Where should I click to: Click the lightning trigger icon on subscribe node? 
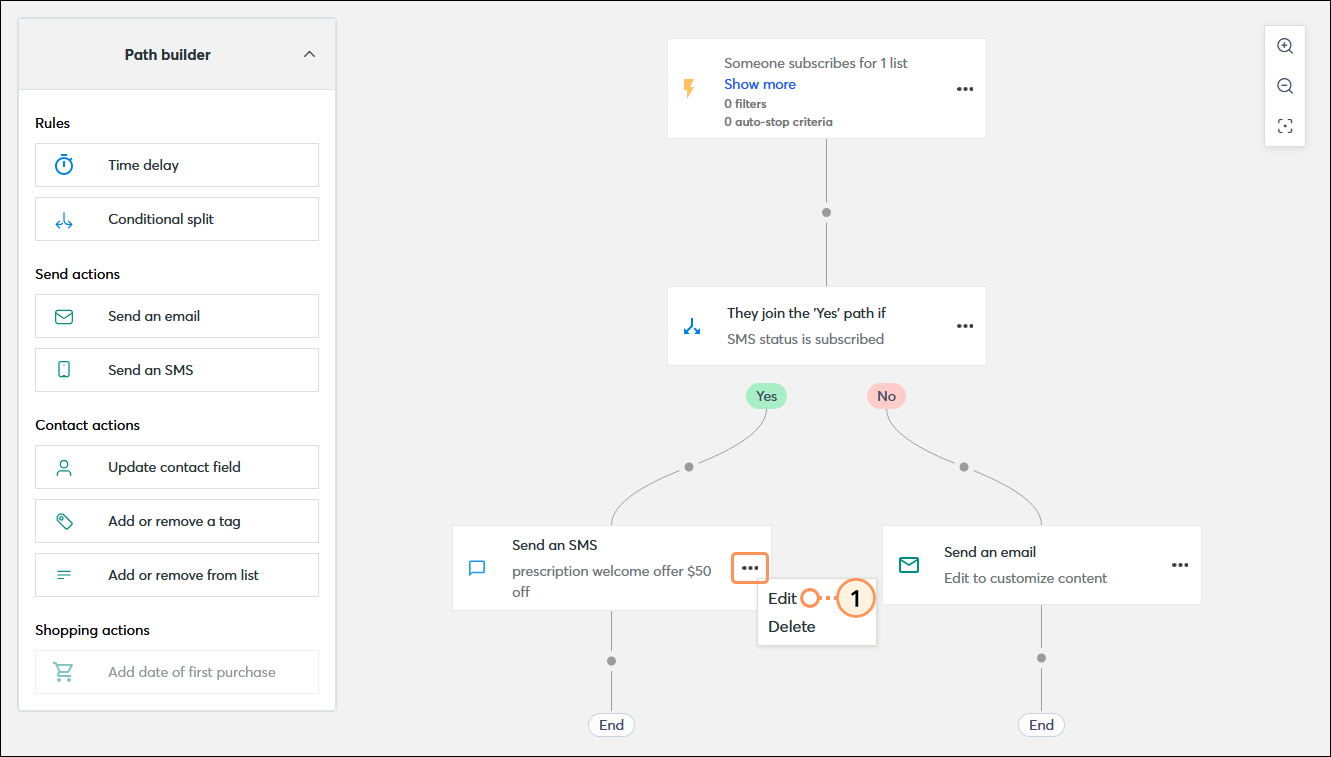pyautogui.click(x=688, y=88)
